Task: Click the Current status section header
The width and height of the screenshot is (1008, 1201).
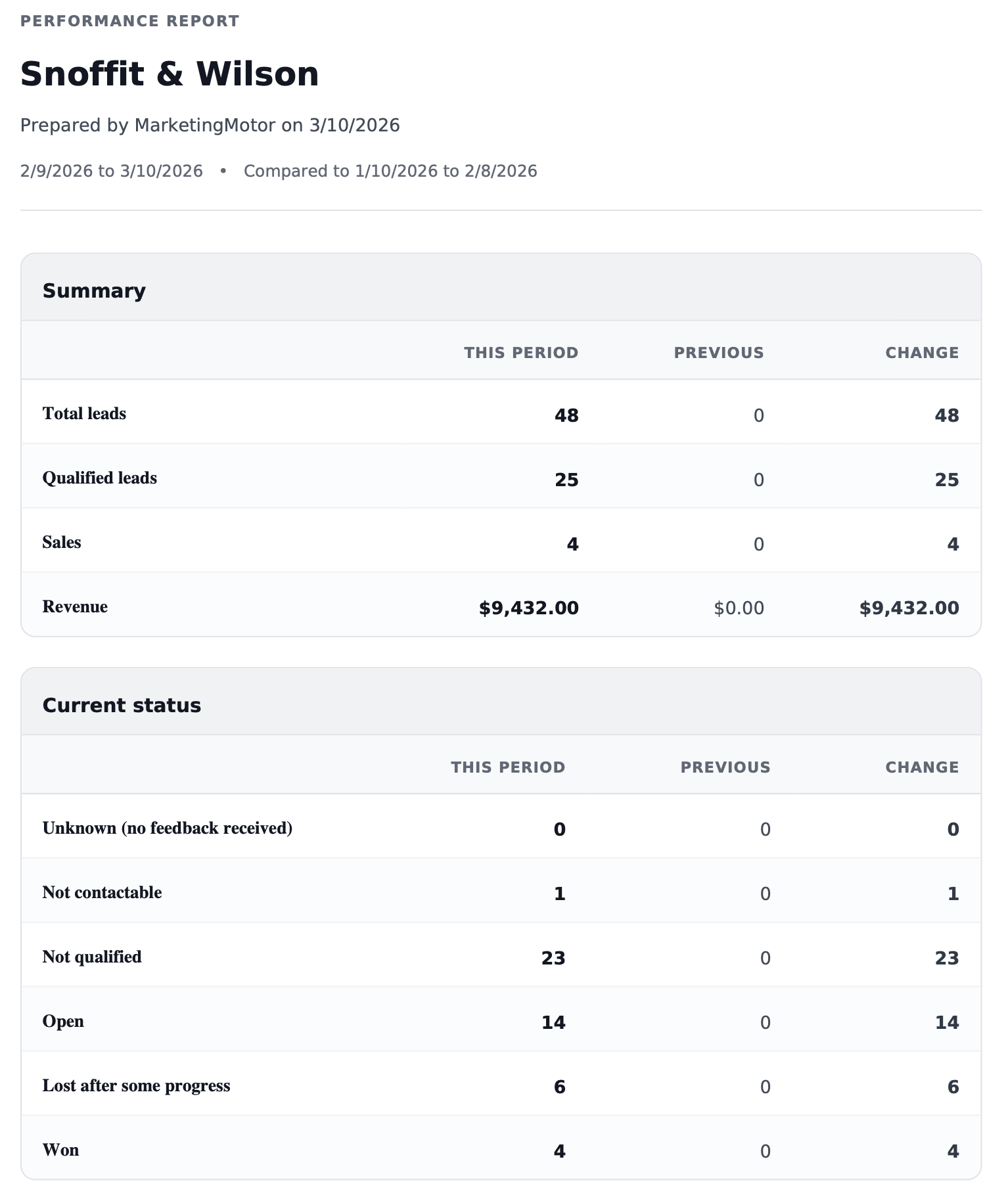Action: 122,705
